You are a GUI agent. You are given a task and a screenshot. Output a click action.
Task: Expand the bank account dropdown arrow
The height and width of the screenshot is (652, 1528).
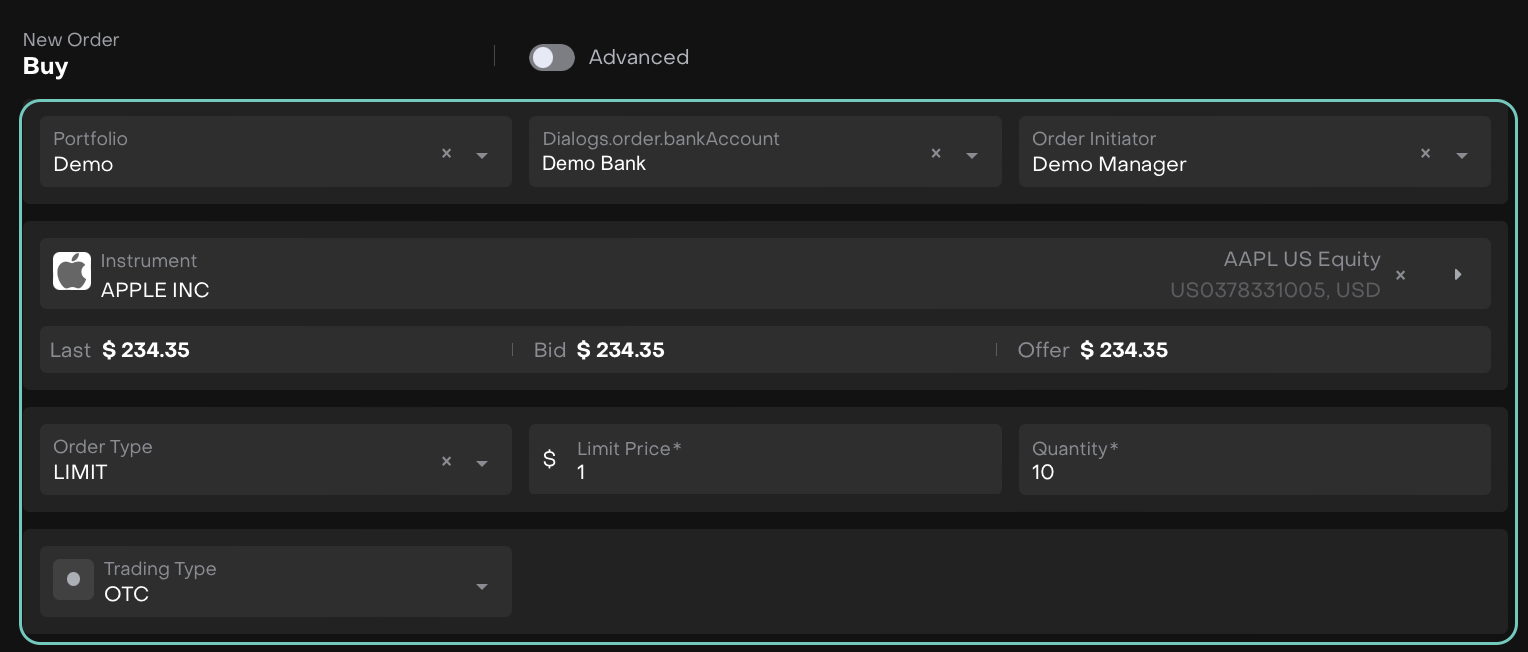pyautogui.click(x=971, y=155)
